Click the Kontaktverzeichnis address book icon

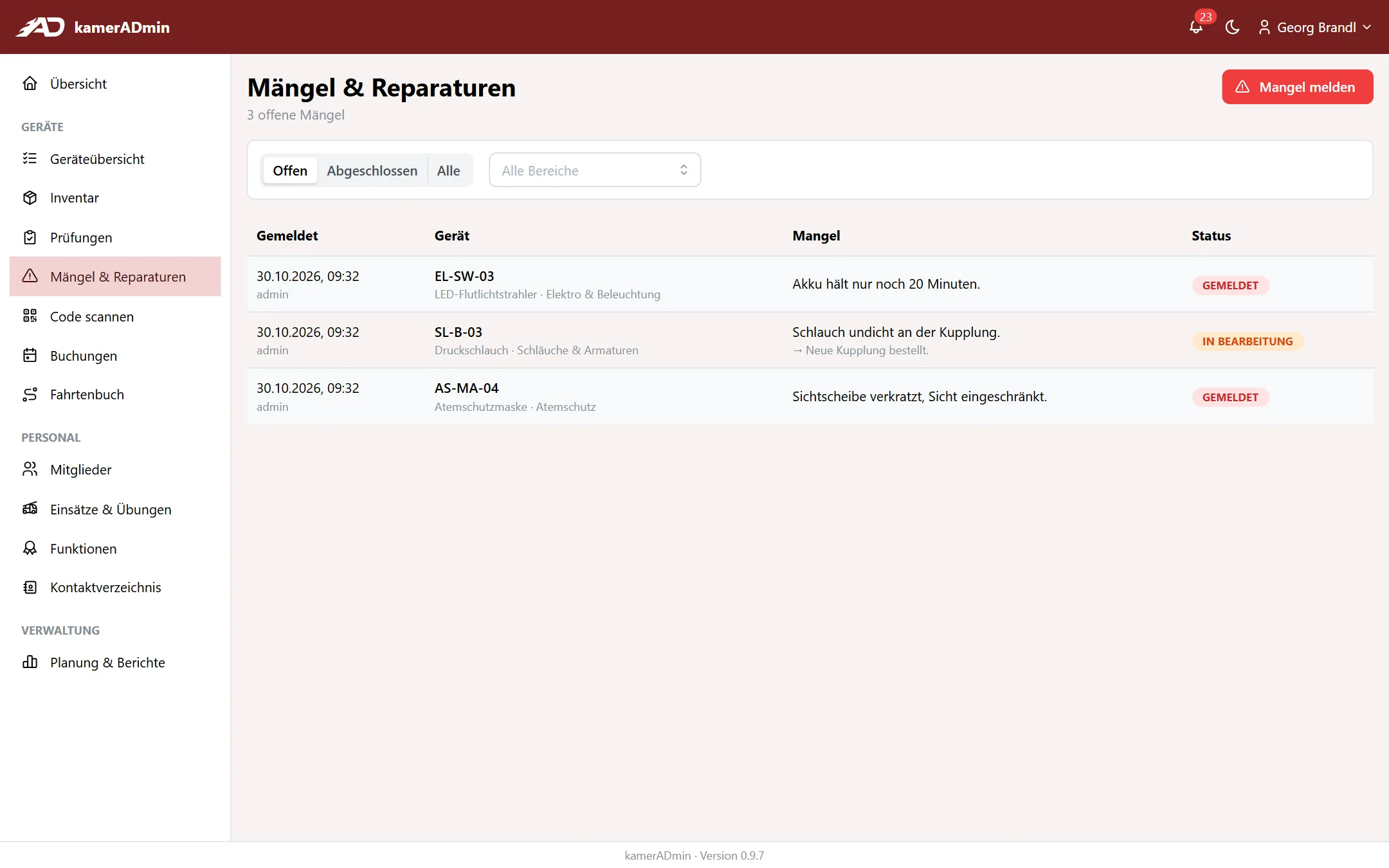(30, 588)
